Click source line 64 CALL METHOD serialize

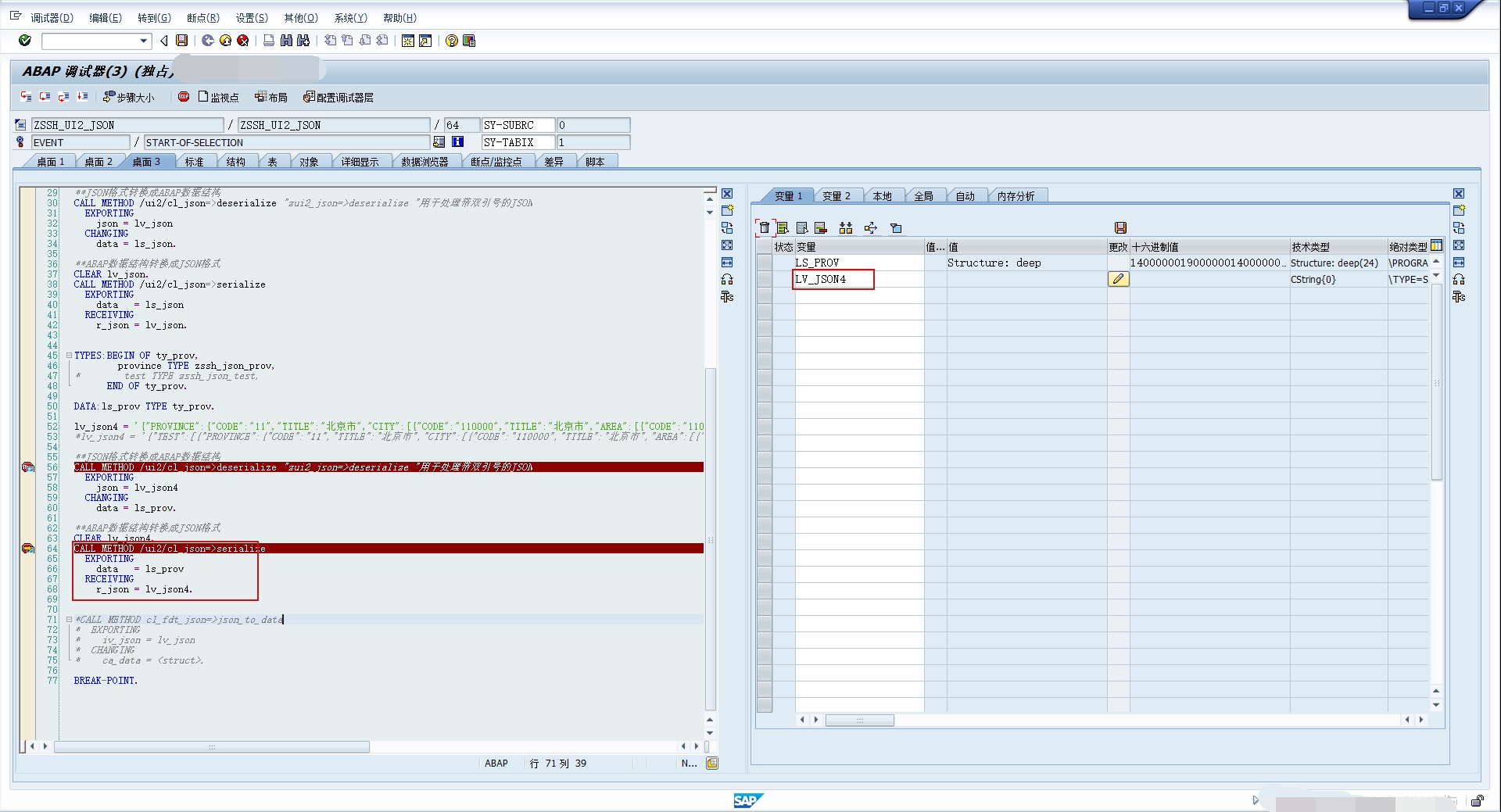click(x=389, y=549)
